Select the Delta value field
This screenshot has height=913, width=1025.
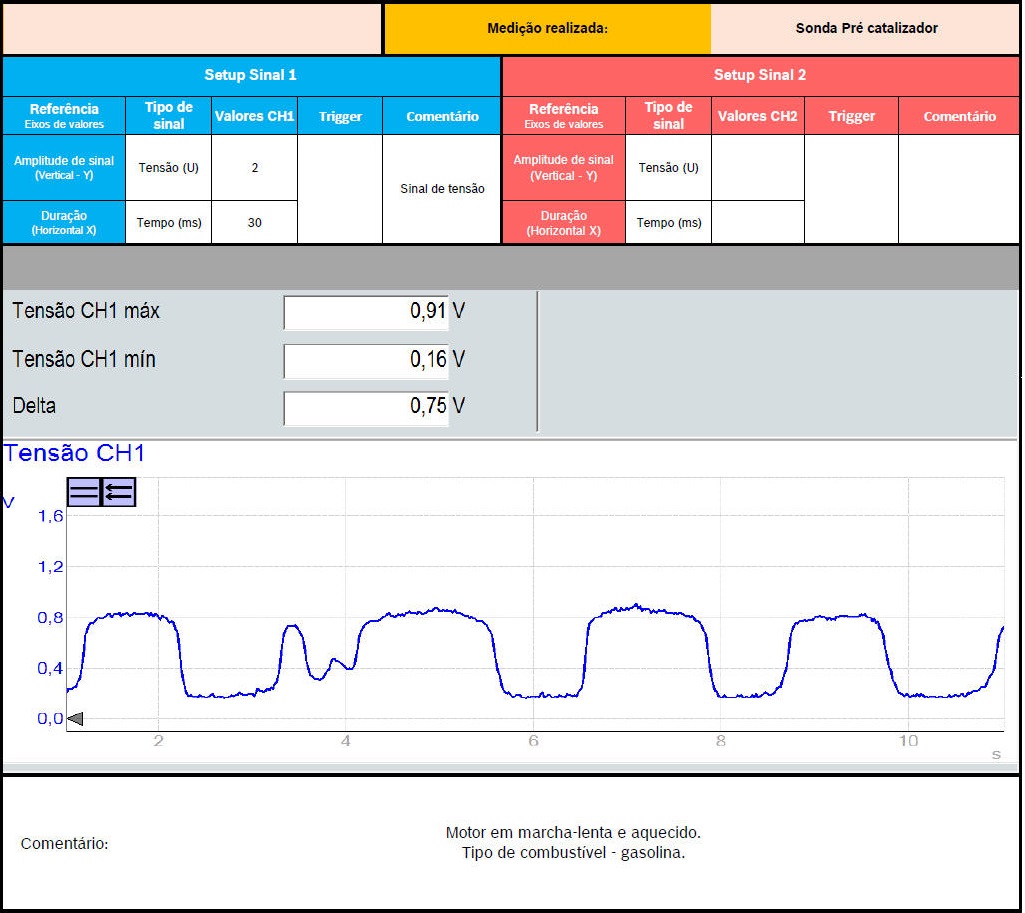point(366,407)
